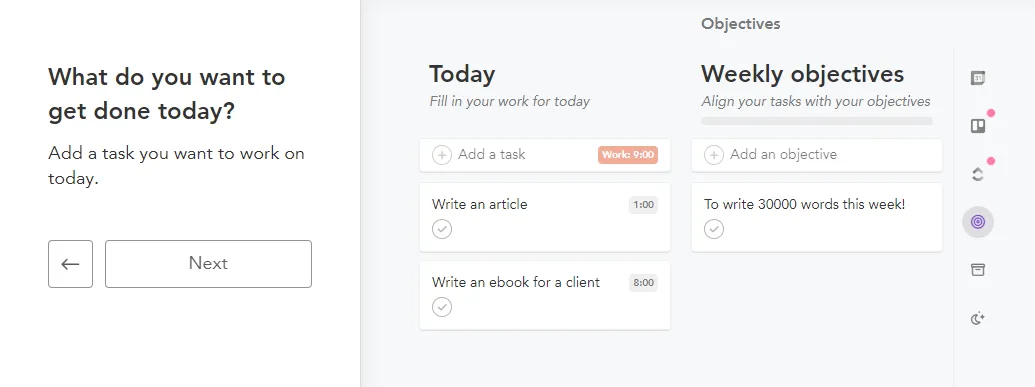1035x387 pixels.
Task: Mark Write an article as complete
Action: [442, 229]
